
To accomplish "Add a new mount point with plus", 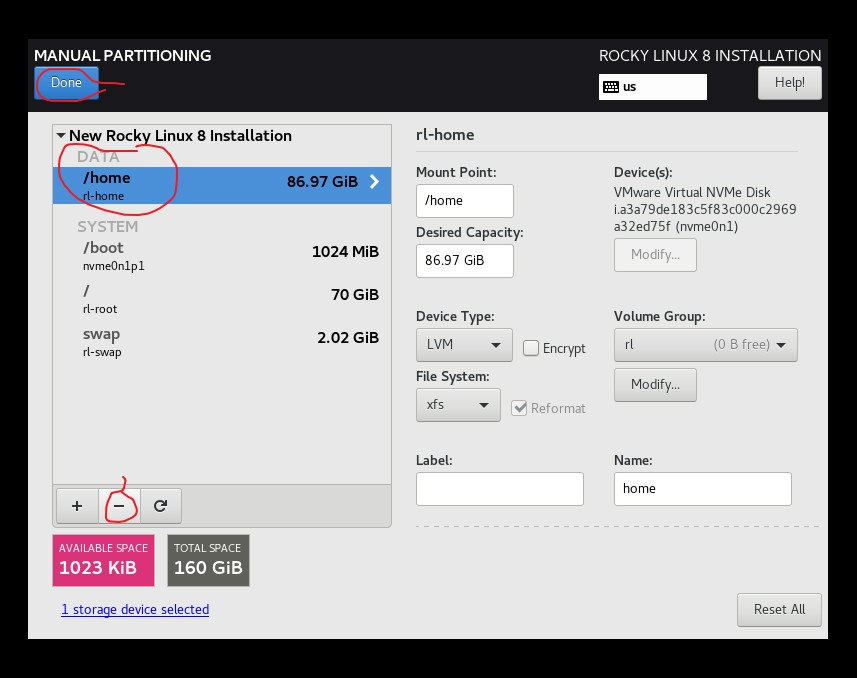I will pos(77,506).
